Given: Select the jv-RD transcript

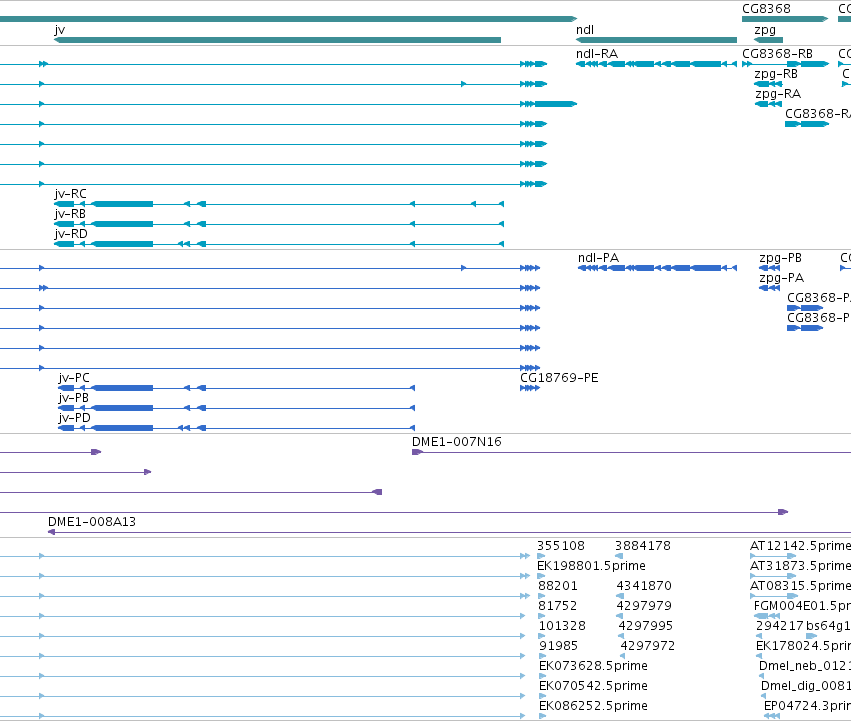Looking at the screenshot, I should click(x=279, y=244).
